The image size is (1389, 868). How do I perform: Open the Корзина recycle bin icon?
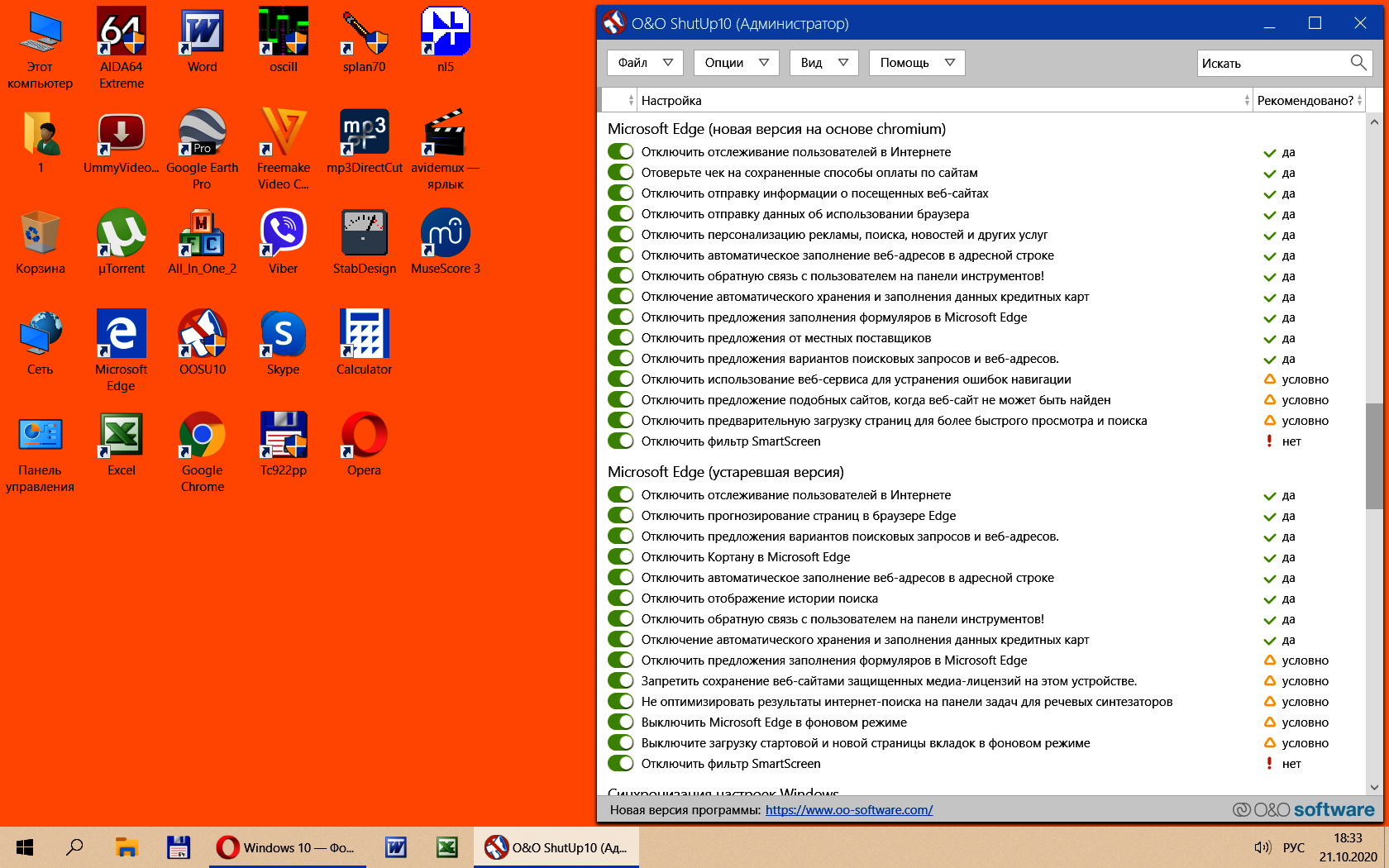41,241
